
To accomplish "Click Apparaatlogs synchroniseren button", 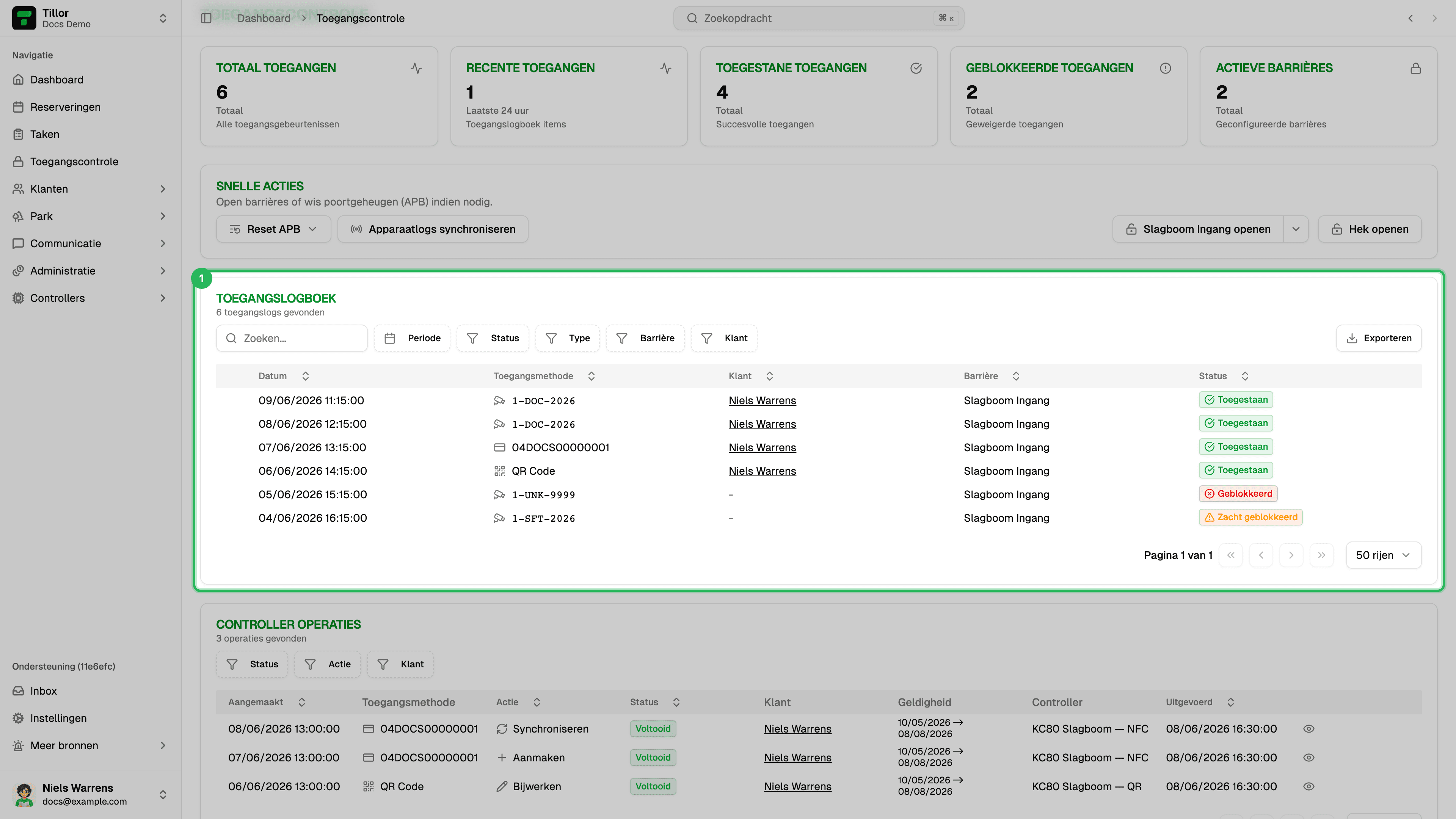I will click(x=433, y=229).
